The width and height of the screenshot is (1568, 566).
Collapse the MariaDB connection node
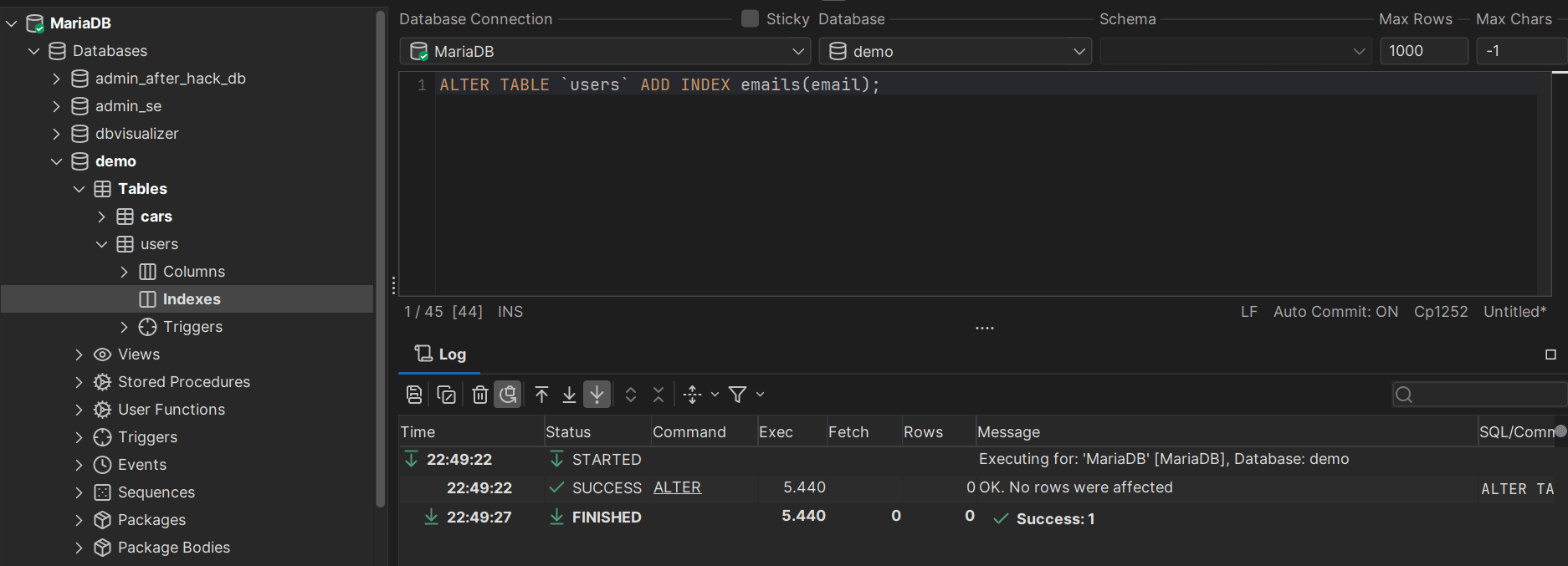(12, 23)
